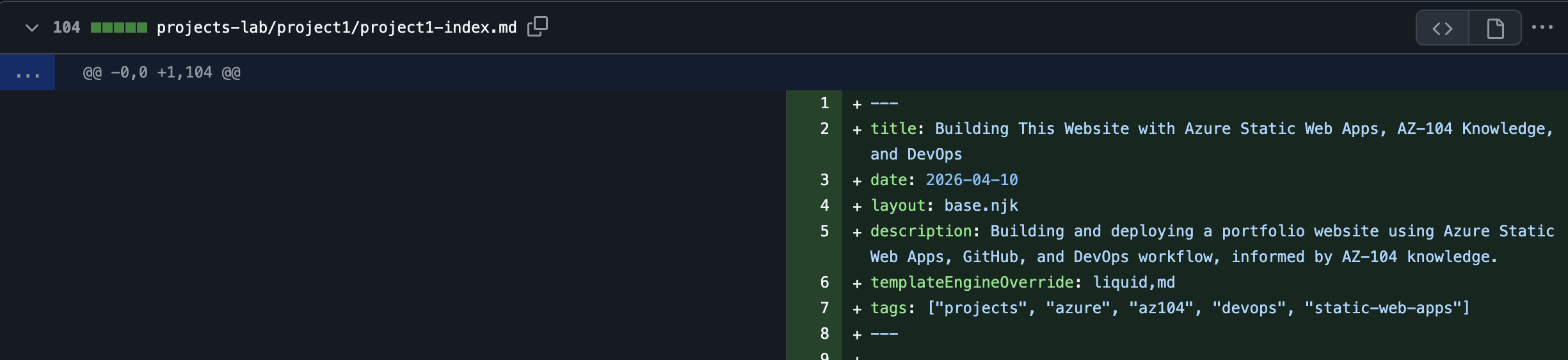Click the tags array line

pyautogui.click(x=1170, y=308)
